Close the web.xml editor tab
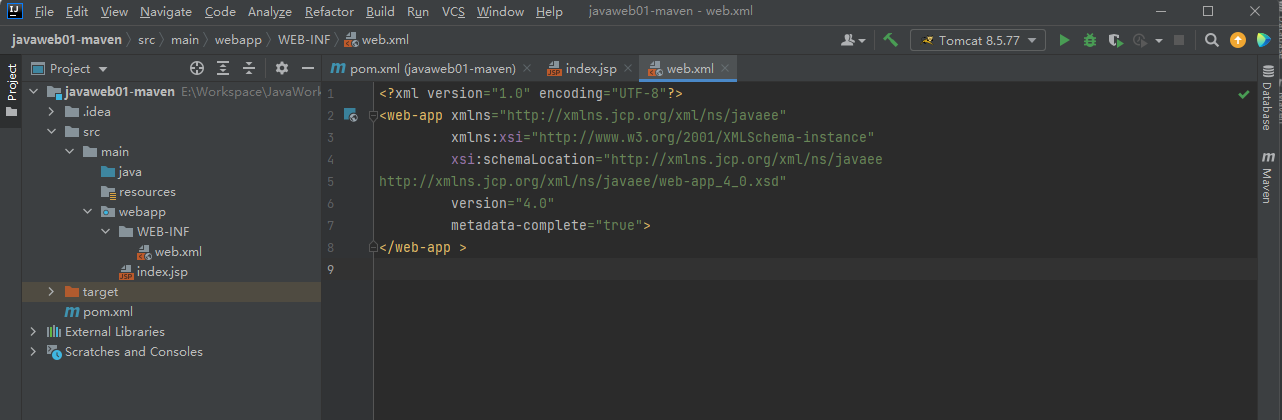Image resolution: width=1282 pixels, height=420 pixels. [726, 68]
